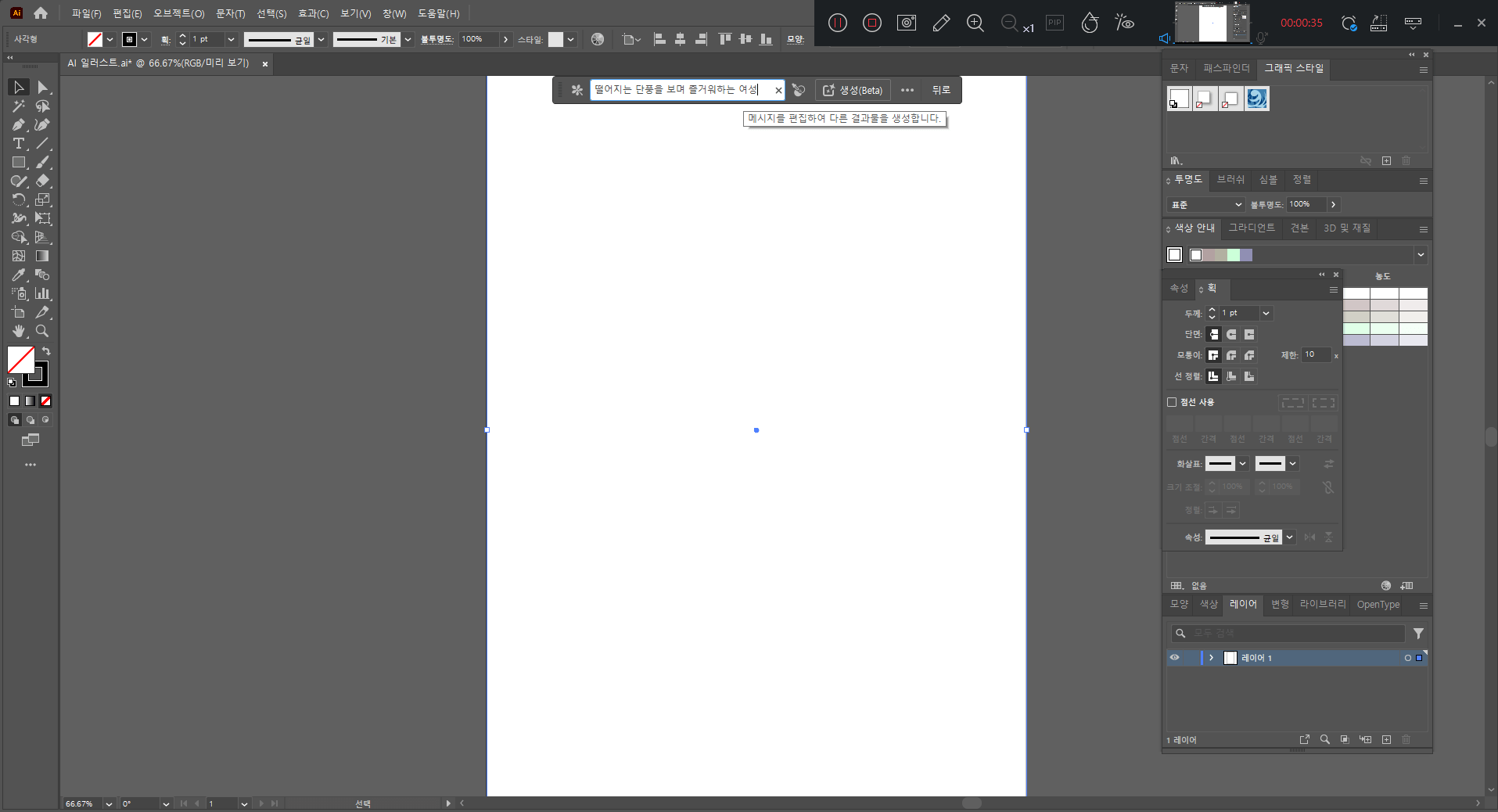Switch to the 패스파인더 tab

(x=1226, y=69)
